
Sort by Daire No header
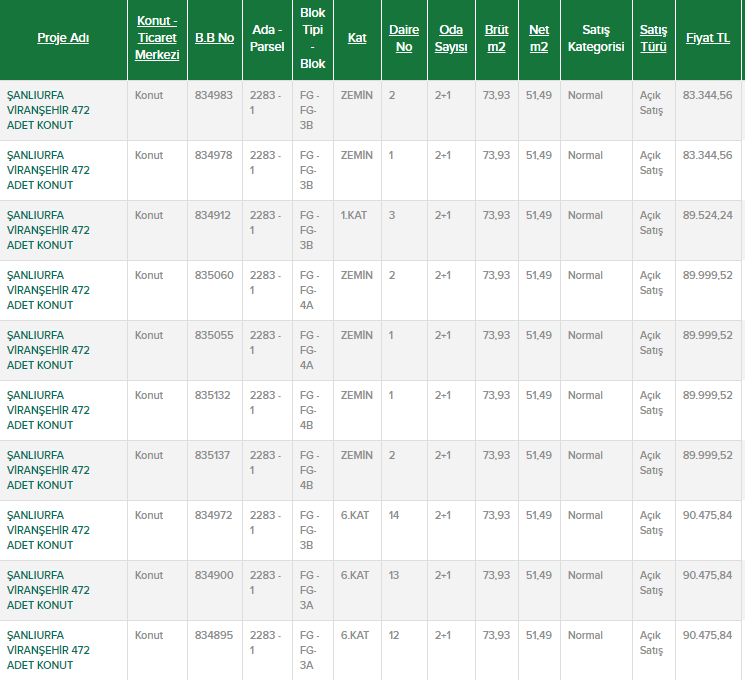[x=404, y=38]
